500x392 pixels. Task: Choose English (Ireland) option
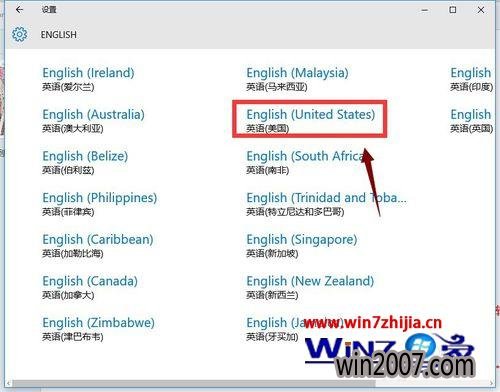coord(88,79)
